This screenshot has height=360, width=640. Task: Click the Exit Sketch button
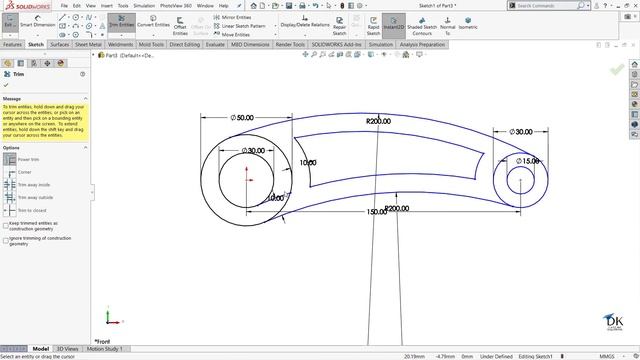[x=9, y=21]
